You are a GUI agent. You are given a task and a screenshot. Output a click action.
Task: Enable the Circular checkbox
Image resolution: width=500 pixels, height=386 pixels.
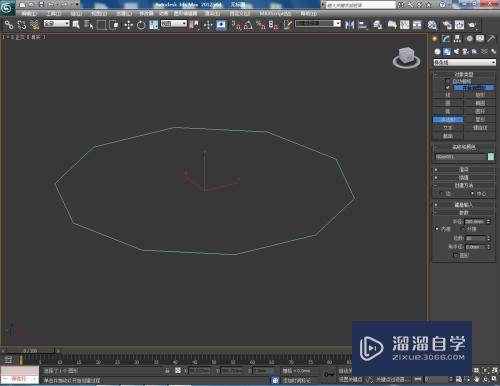point(455,255)
